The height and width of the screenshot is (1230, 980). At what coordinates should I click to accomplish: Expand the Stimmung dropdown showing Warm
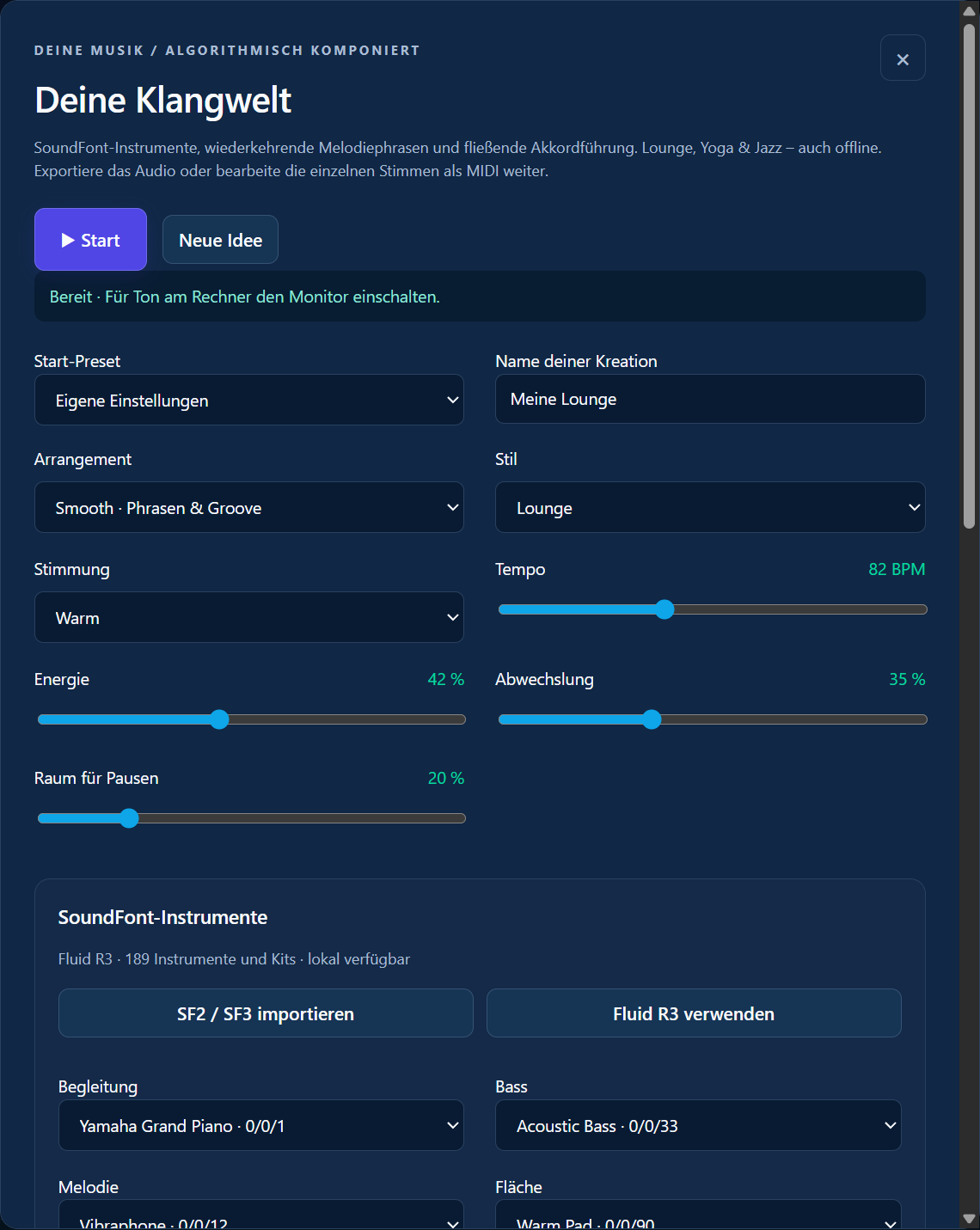point(249,617)
